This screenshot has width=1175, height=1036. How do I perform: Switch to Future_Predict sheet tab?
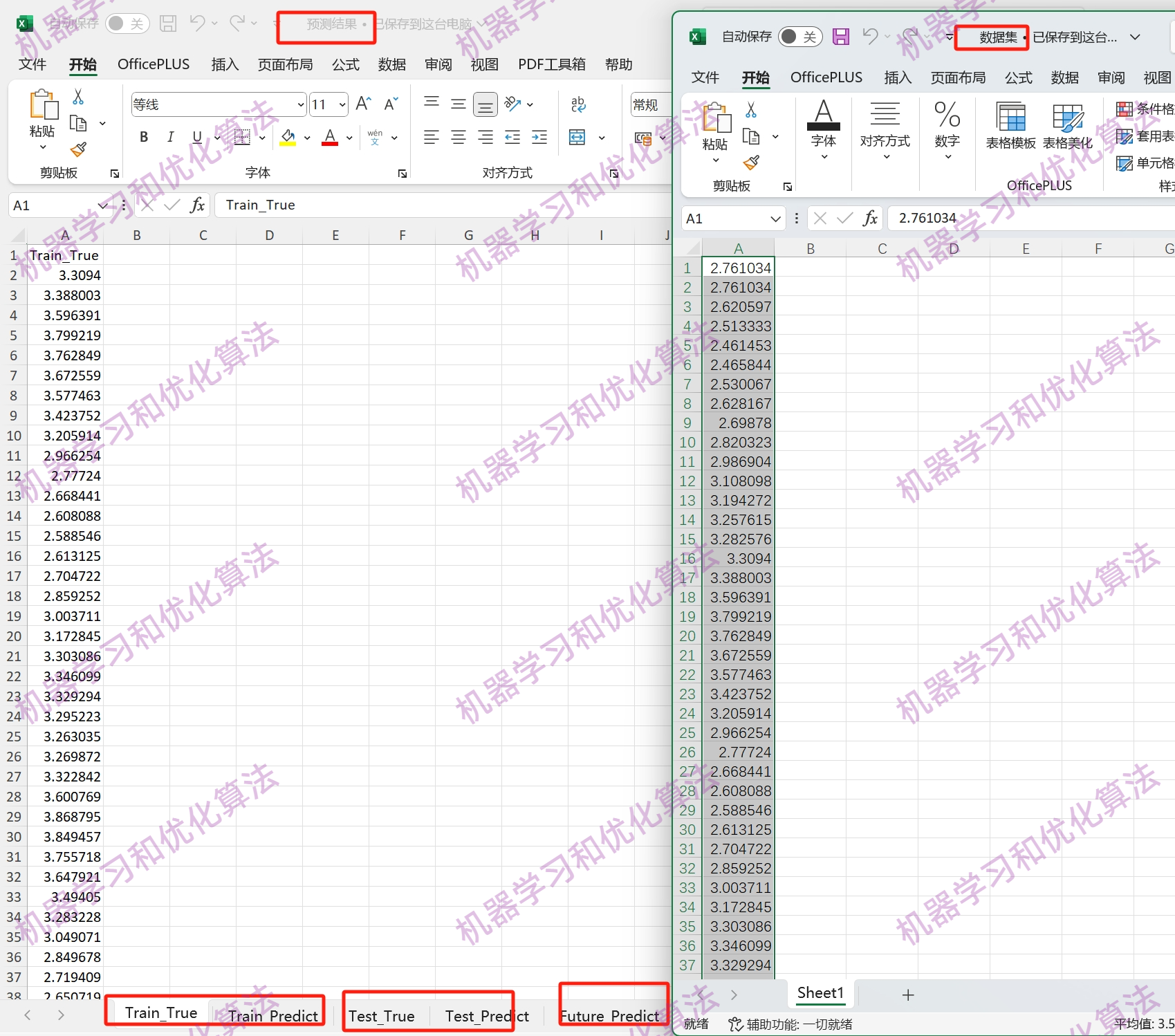(609, 1015)
